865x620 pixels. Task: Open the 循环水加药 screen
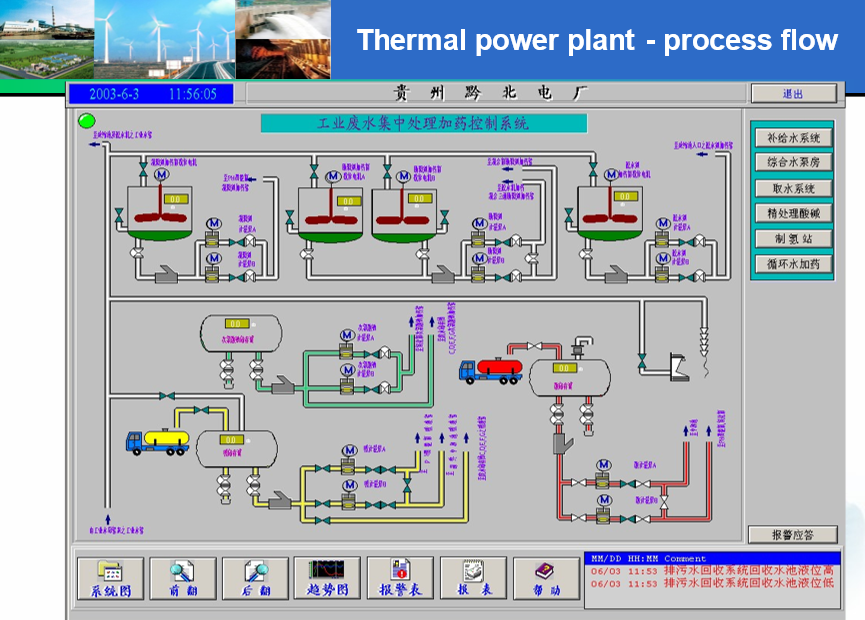(x=793, y=264)
